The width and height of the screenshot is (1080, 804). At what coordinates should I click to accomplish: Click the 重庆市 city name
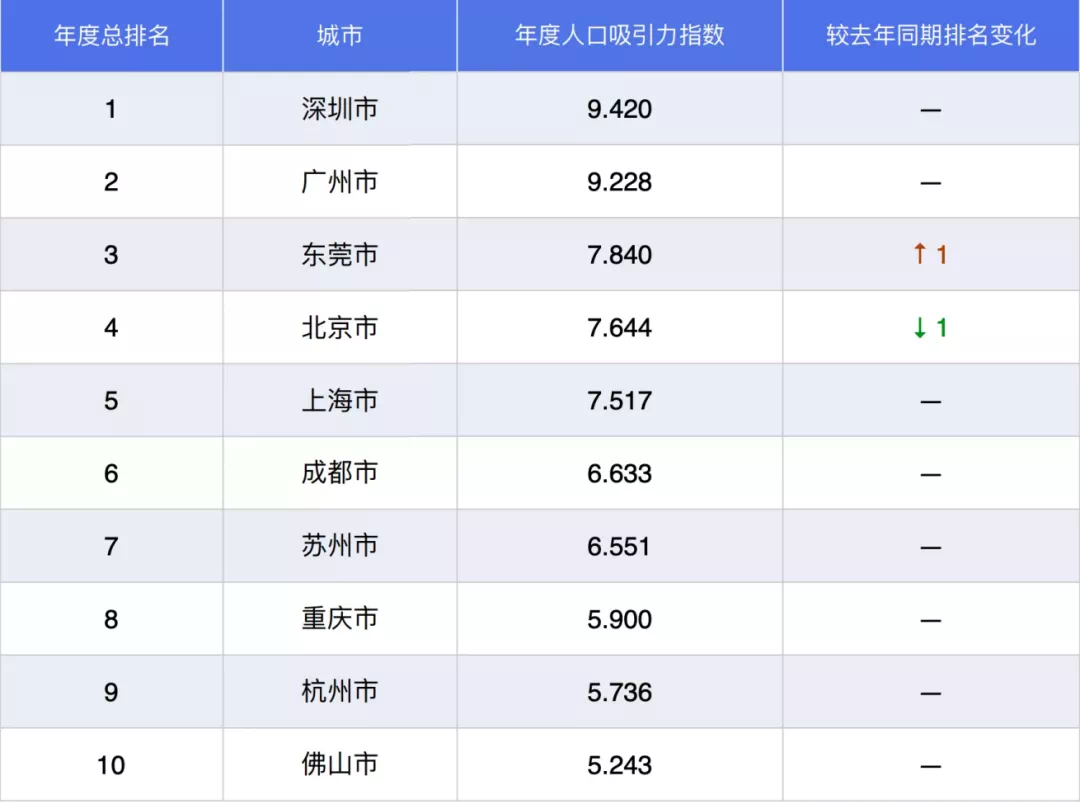(340, 619)
